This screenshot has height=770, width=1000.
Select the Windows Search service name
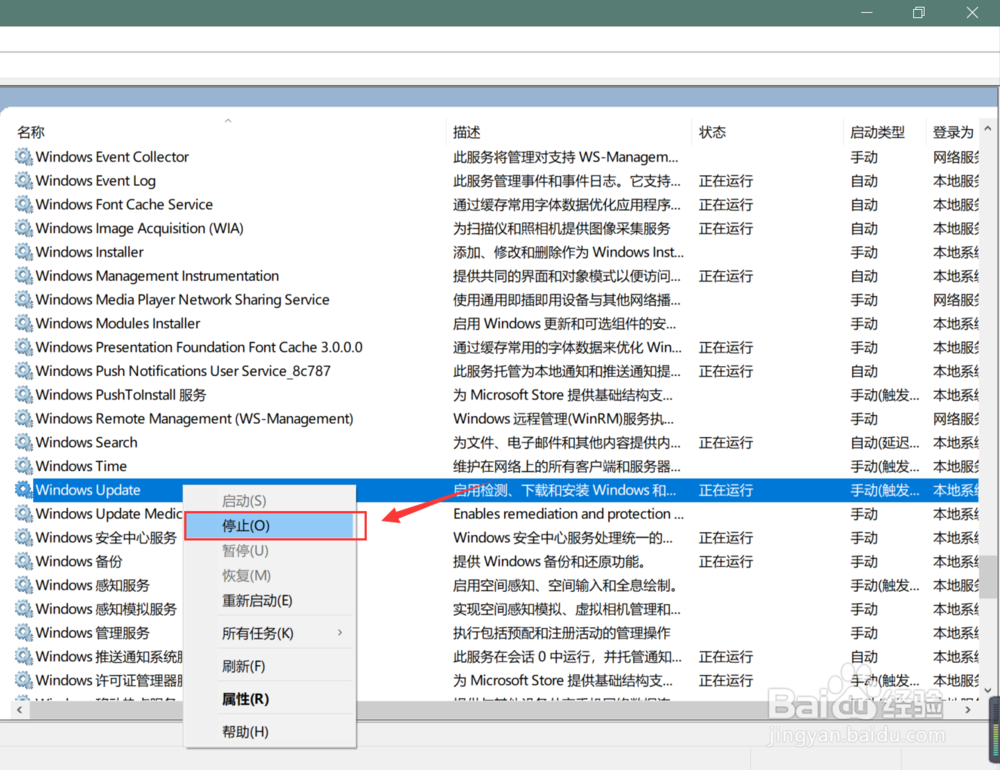point(86,442)
